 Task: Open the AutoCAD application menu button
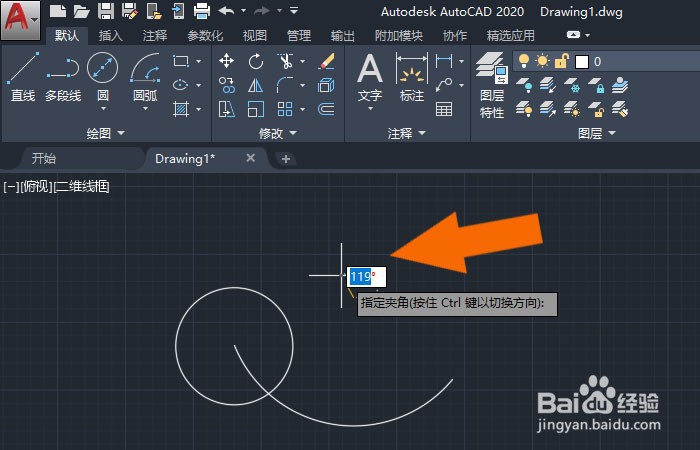click(x=20, y=20)
